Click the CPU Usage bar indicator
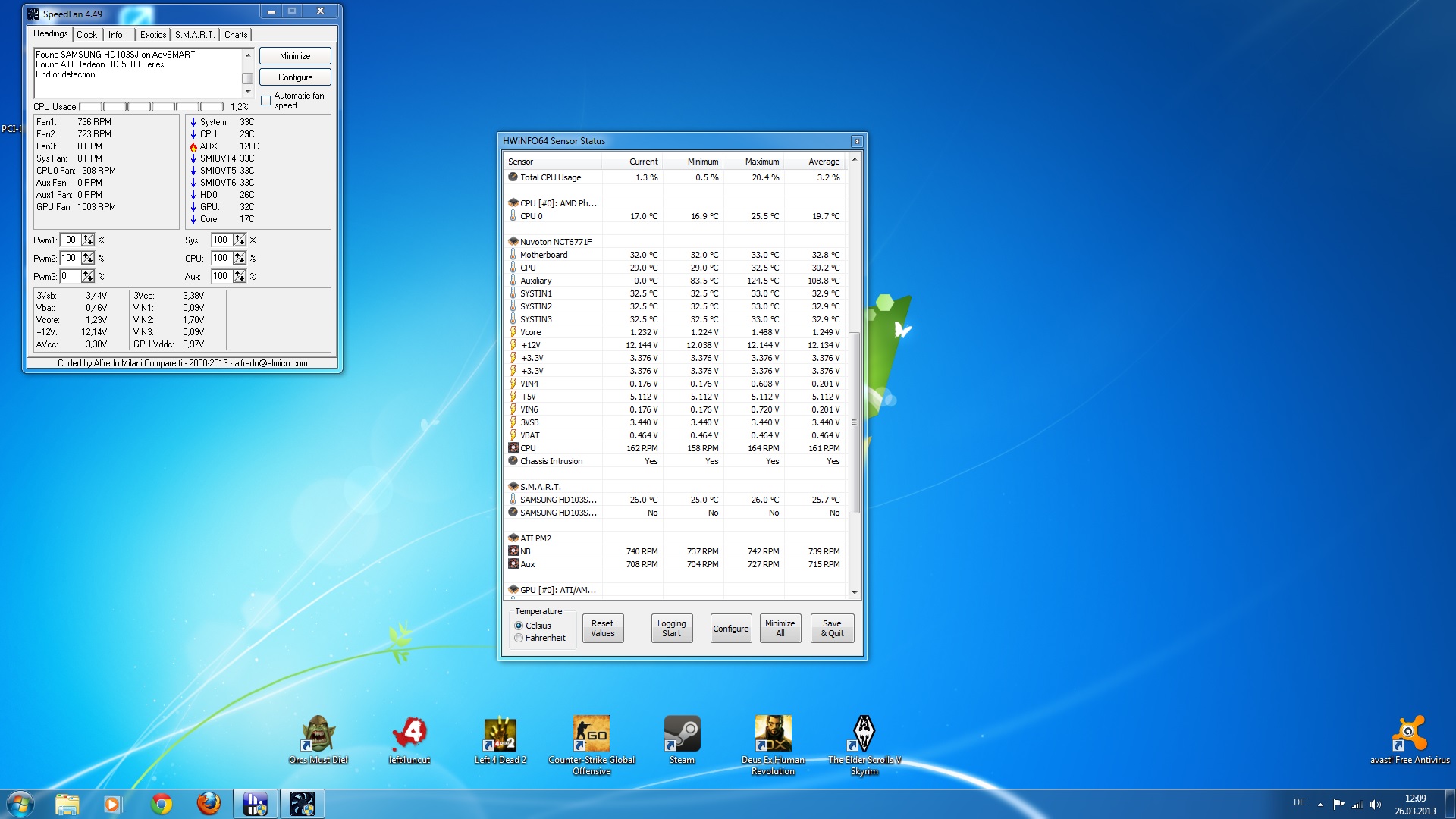 click(x=151, y=107)
